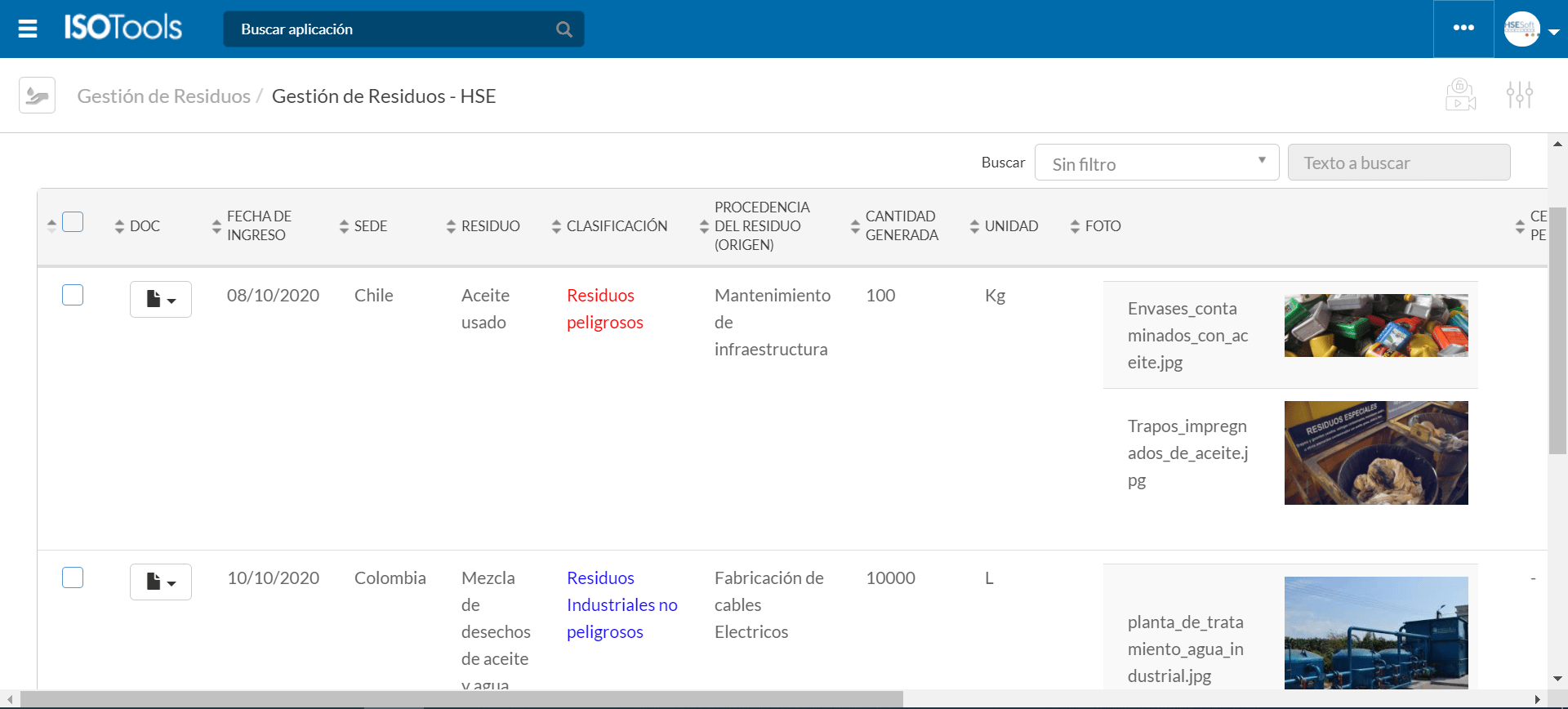View the oily rags photo thumbnail
The width and height of the screenshot is (1568, 709).
tap(1376, 453)
